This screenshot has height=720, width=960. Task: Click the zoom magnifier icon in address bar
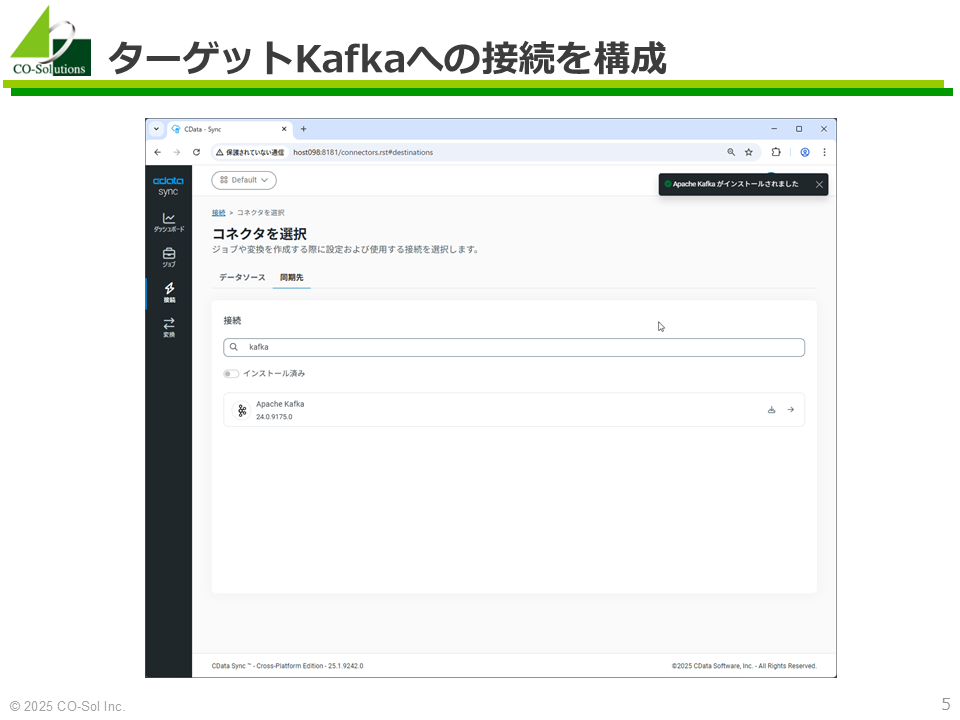[731, 152]
